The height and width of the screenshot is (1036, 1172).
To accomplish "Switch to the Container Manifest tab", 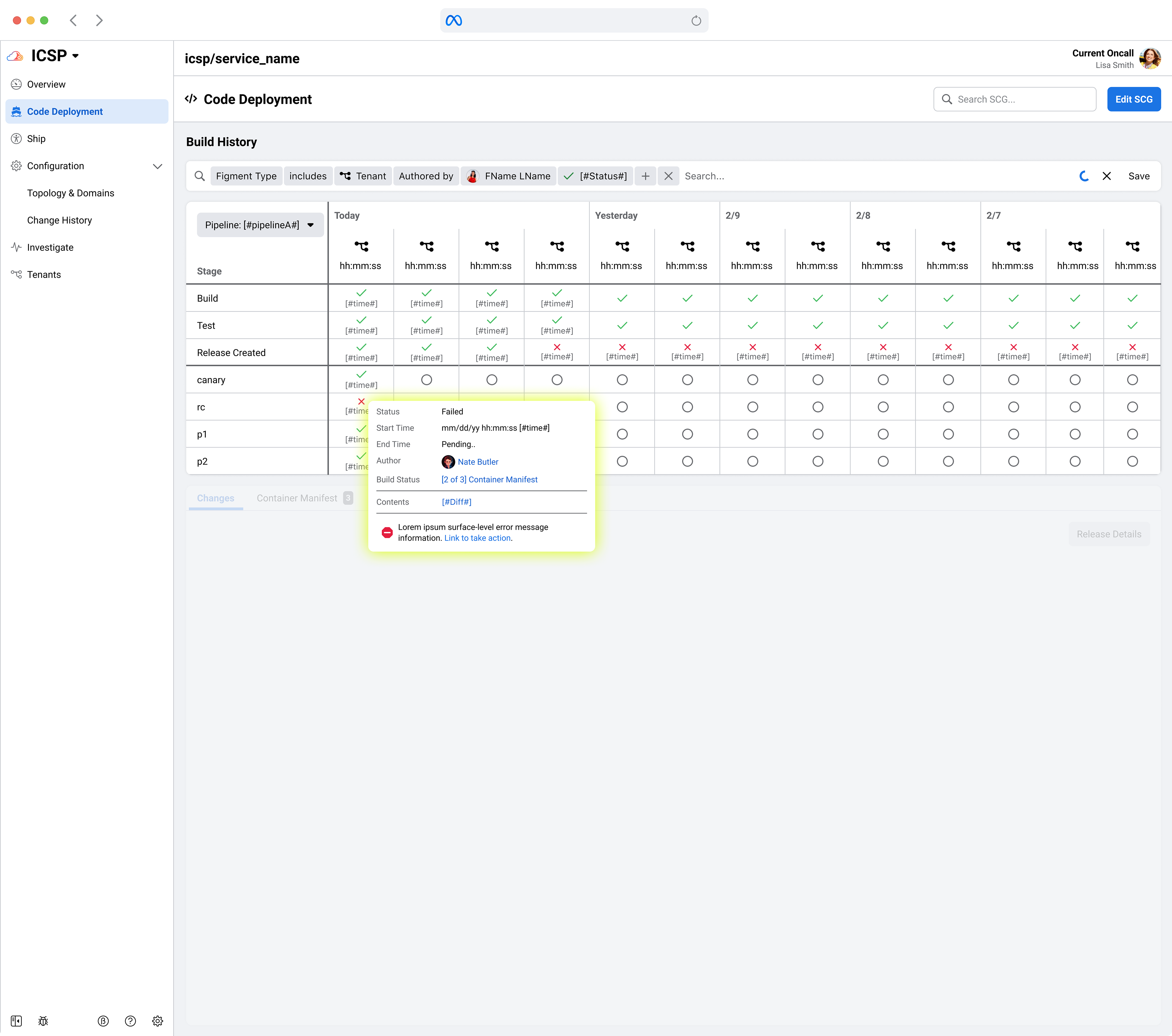I will click(297, 498).
